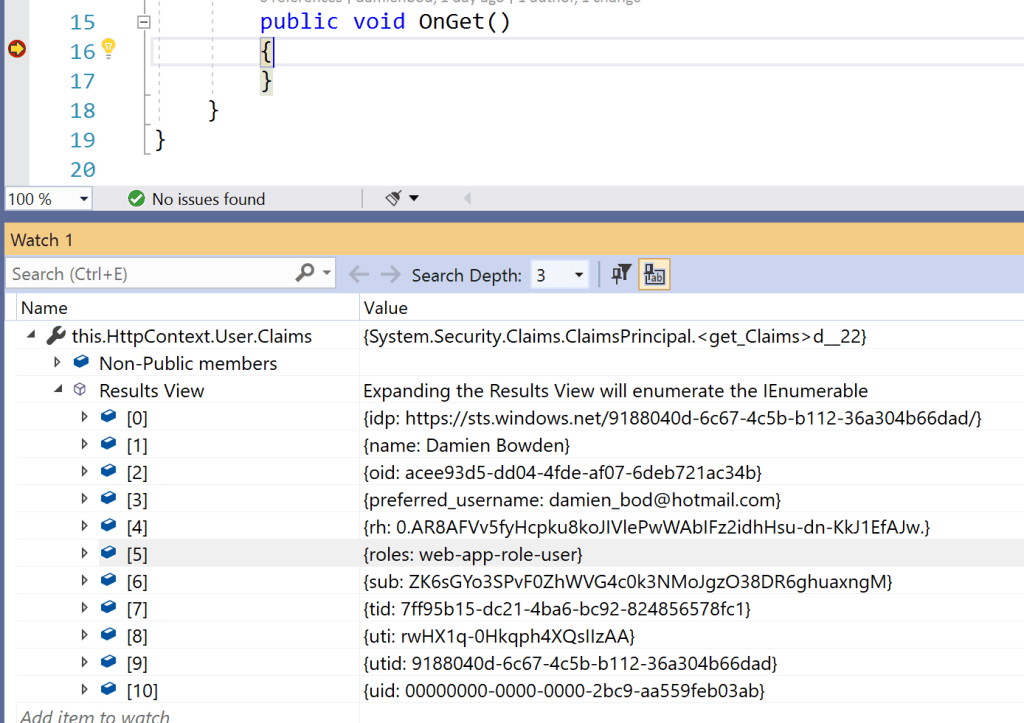Click the Watch 1 panel title
The width and height of the screenshot is (1024, 723).
(42, 240)
